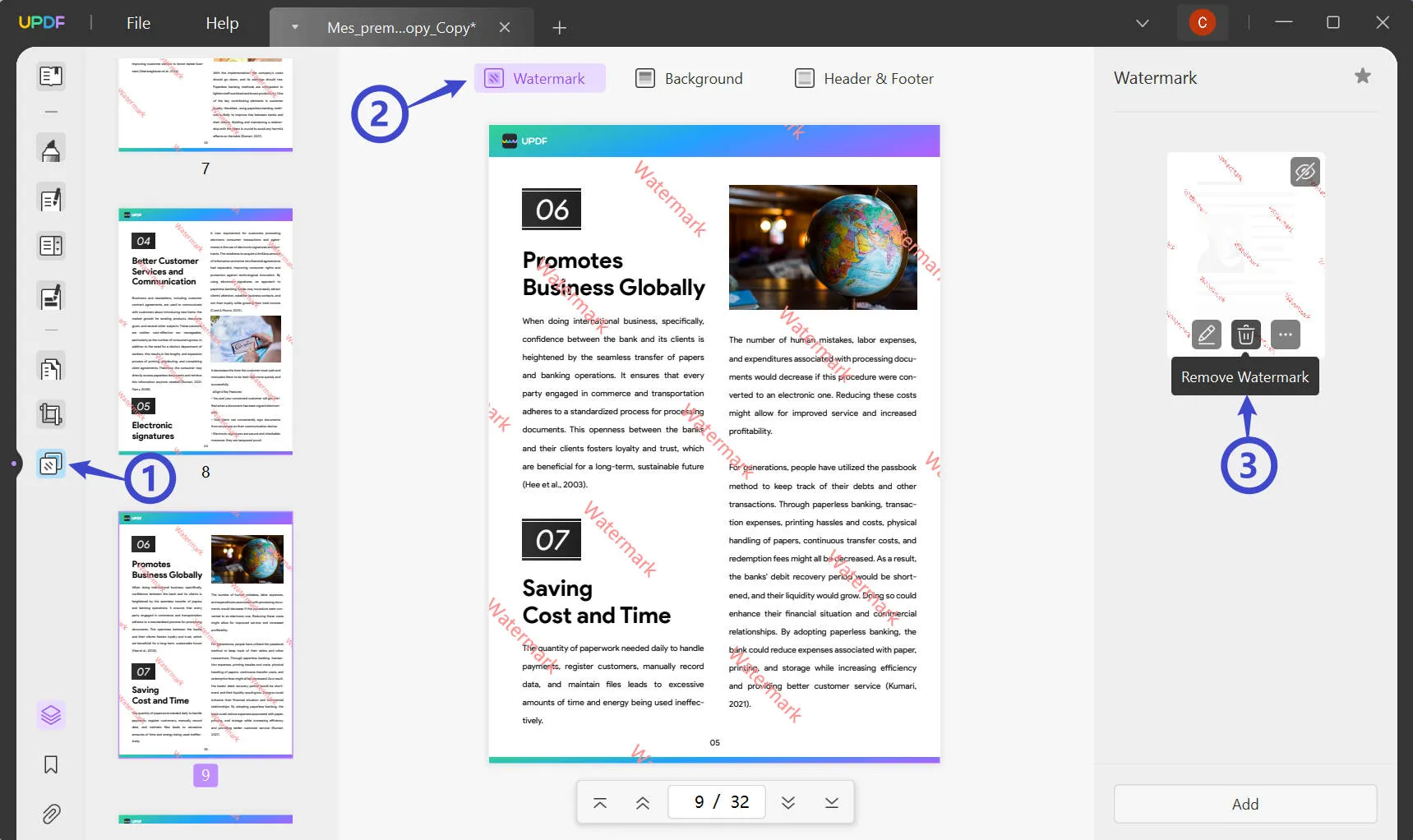Open the Convert/OCR pages tool

[x=51, y=368]
